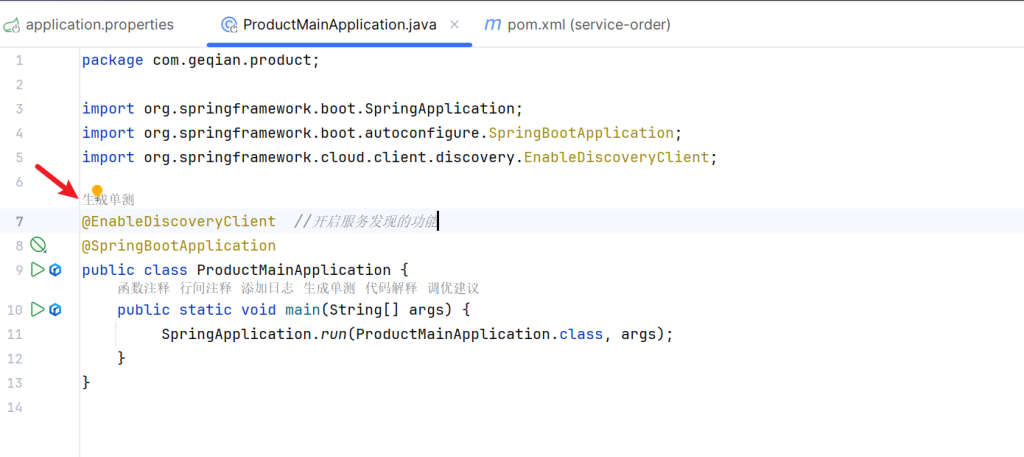The width and height of the screenshot is (1024, 457).
Task: Click the blue cube icon on line 9
Action: [56, 270]
